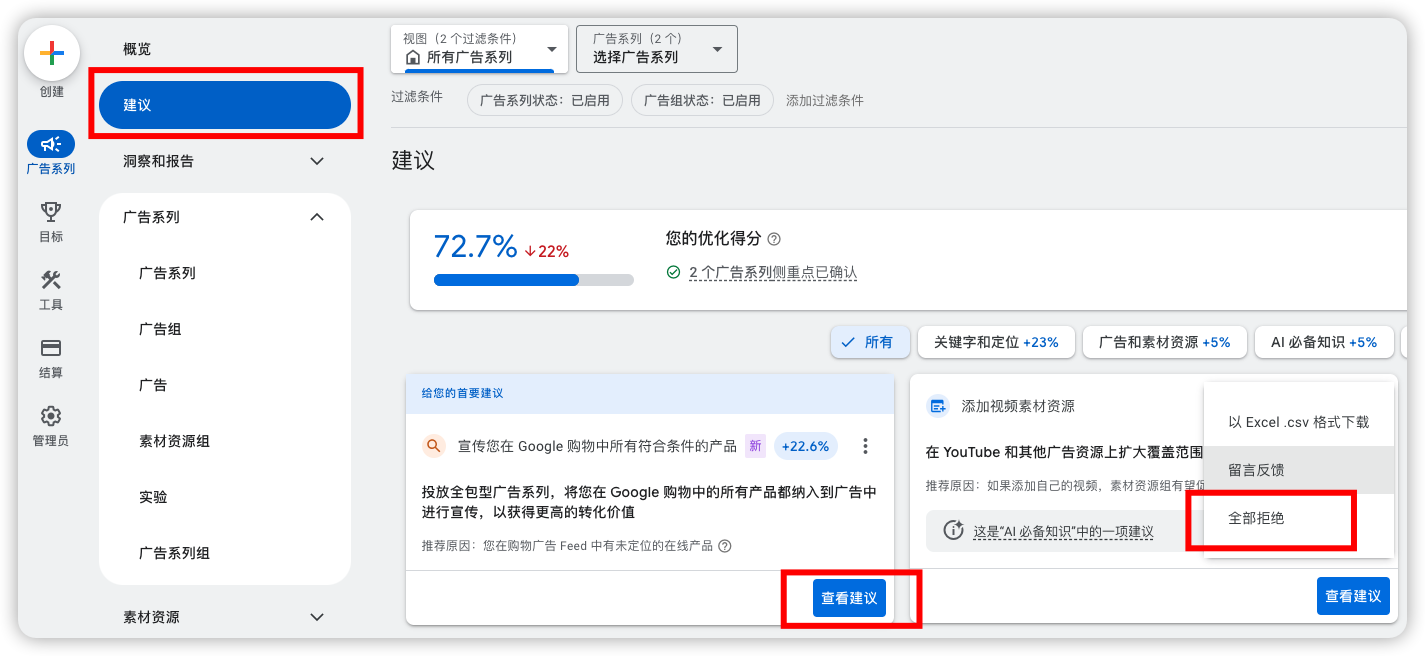Click help icon beside 您的优化得分
1425x656 pixels.
coord(773,239)
